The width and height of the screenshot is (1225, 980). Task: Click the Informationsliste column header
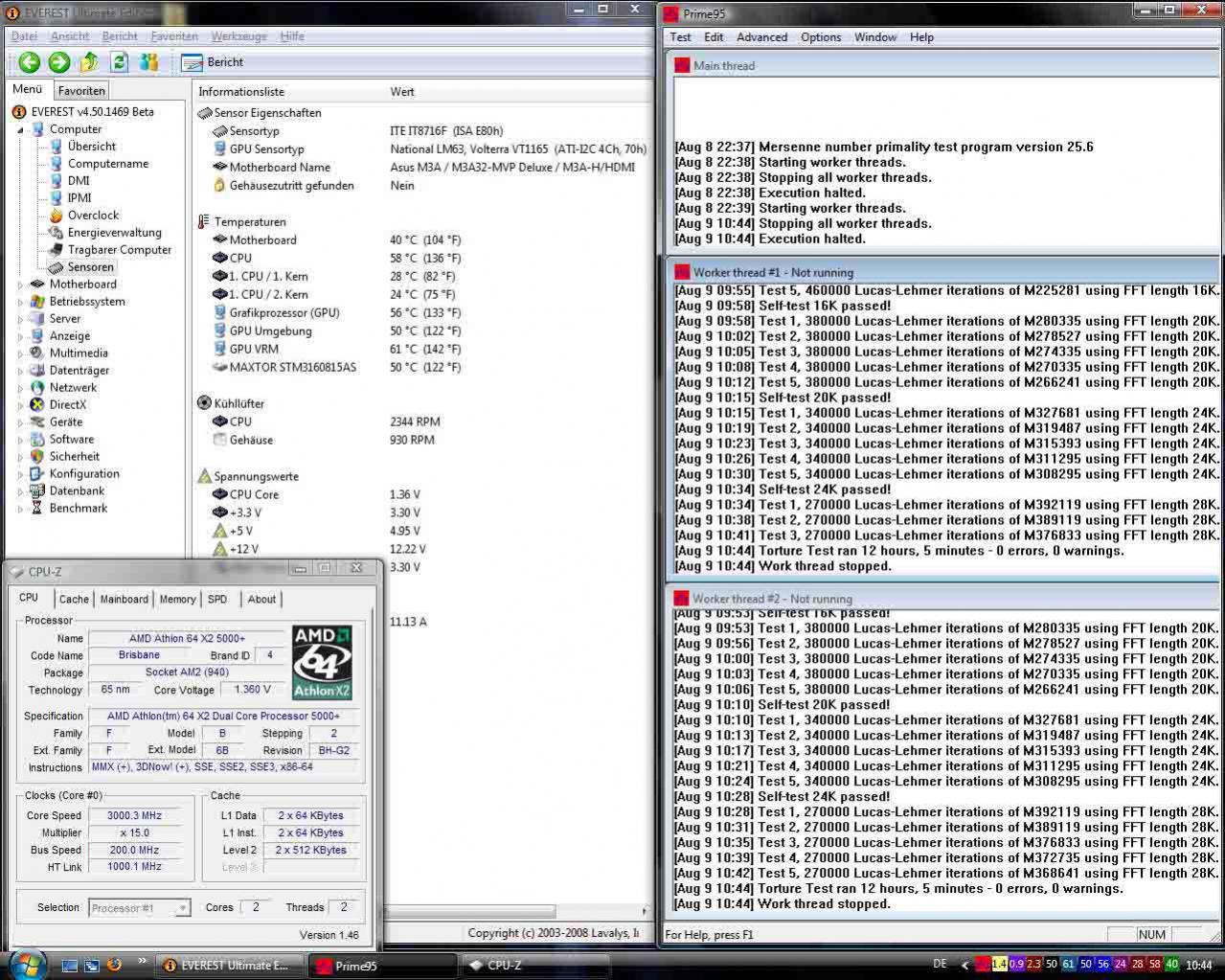287,92
